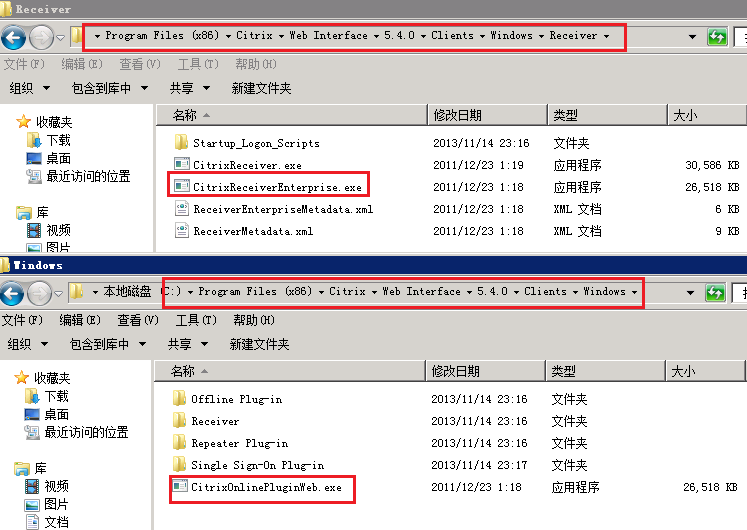
Task: Click Clients breadcrumb in the Receiver window address bar
Action: pyautogui.click(x=453, y=35)
